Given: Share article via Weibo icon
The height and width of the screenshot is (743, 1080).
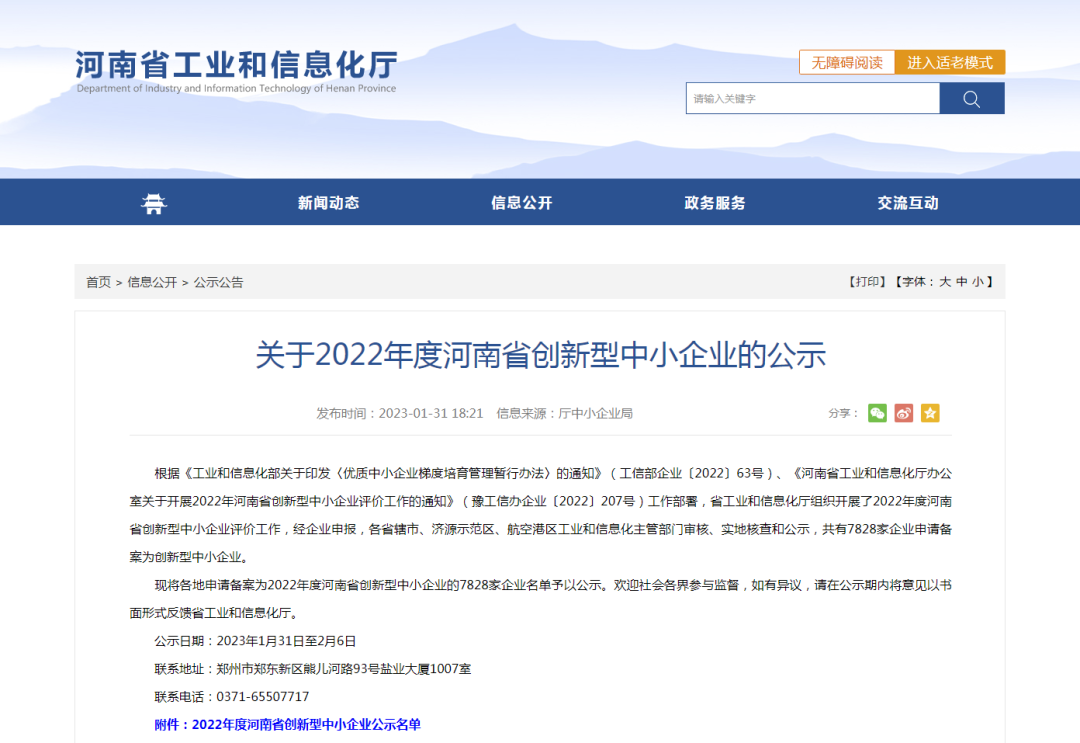Looking at the screenshot, I should coord(904,413).
